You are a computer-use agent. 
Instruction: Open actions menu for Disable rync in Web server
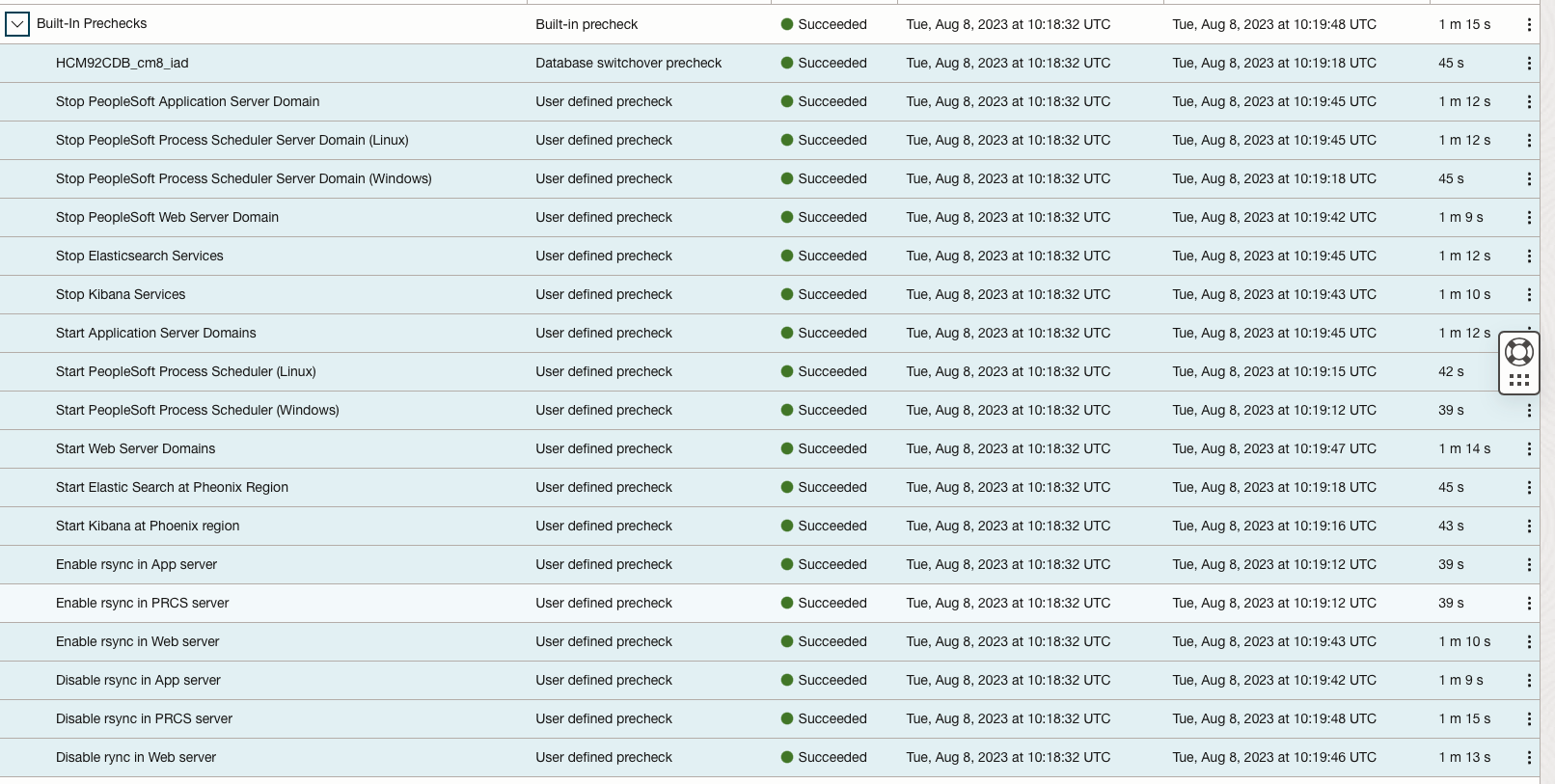1529,757
